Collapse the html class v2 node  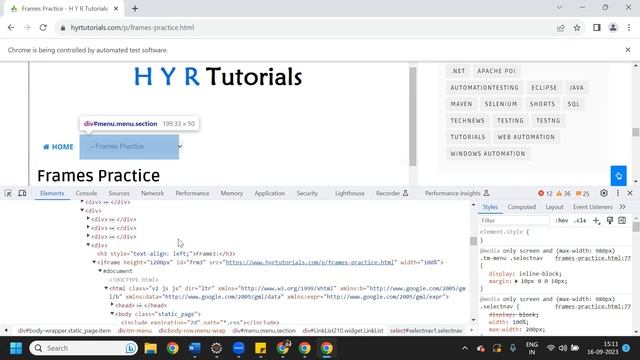click(106, 288)
